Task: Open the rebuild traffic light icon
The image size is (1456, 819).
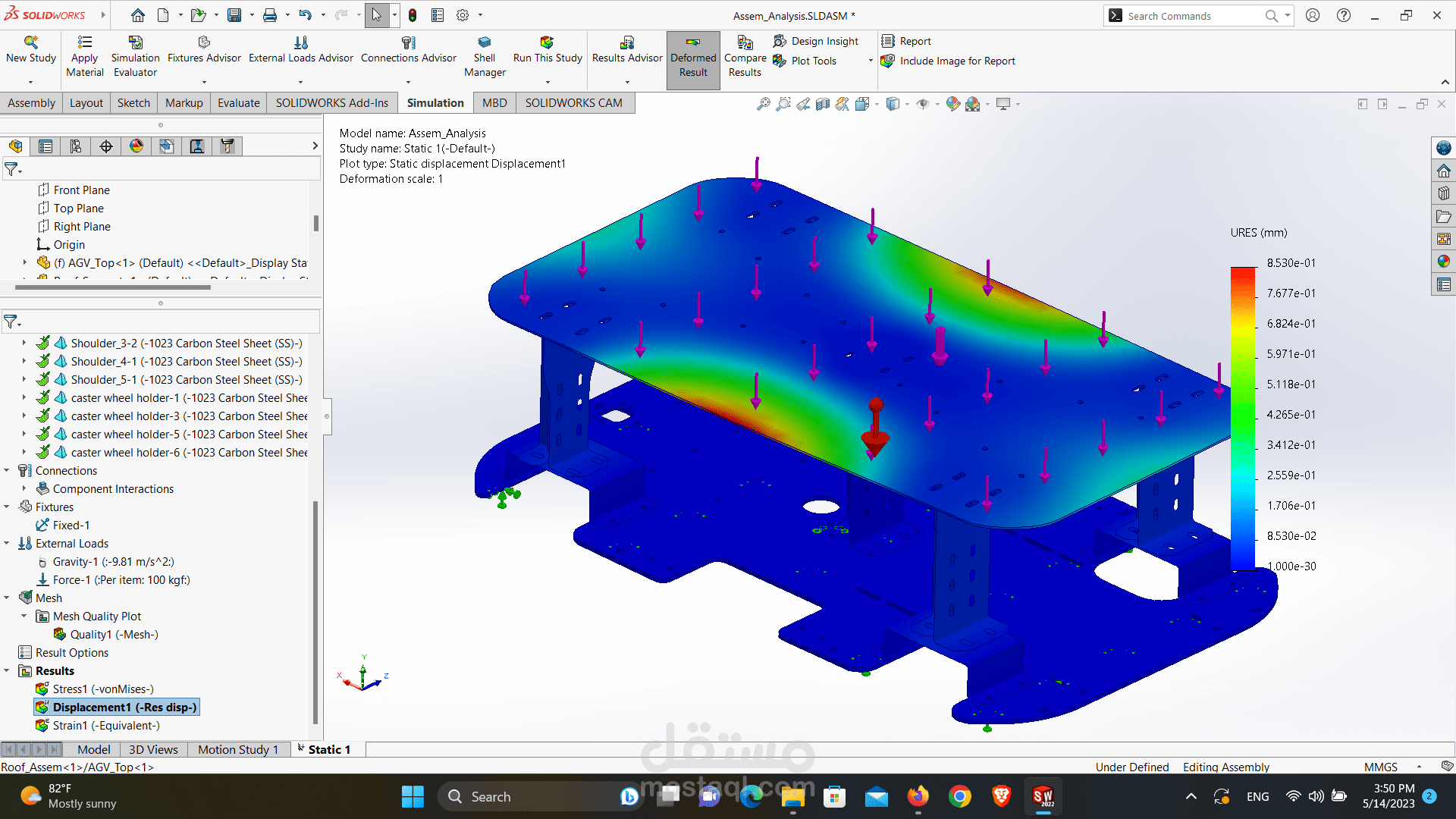Action: click(x=413, y=15)
